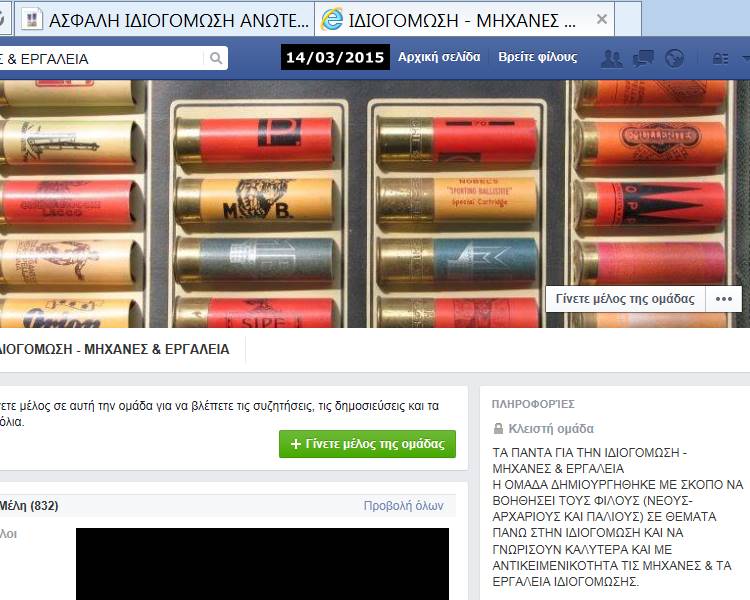This screenshot has height=600, width=750.
Task: Click the first tab's page icon
Action: tap(32, 20)
